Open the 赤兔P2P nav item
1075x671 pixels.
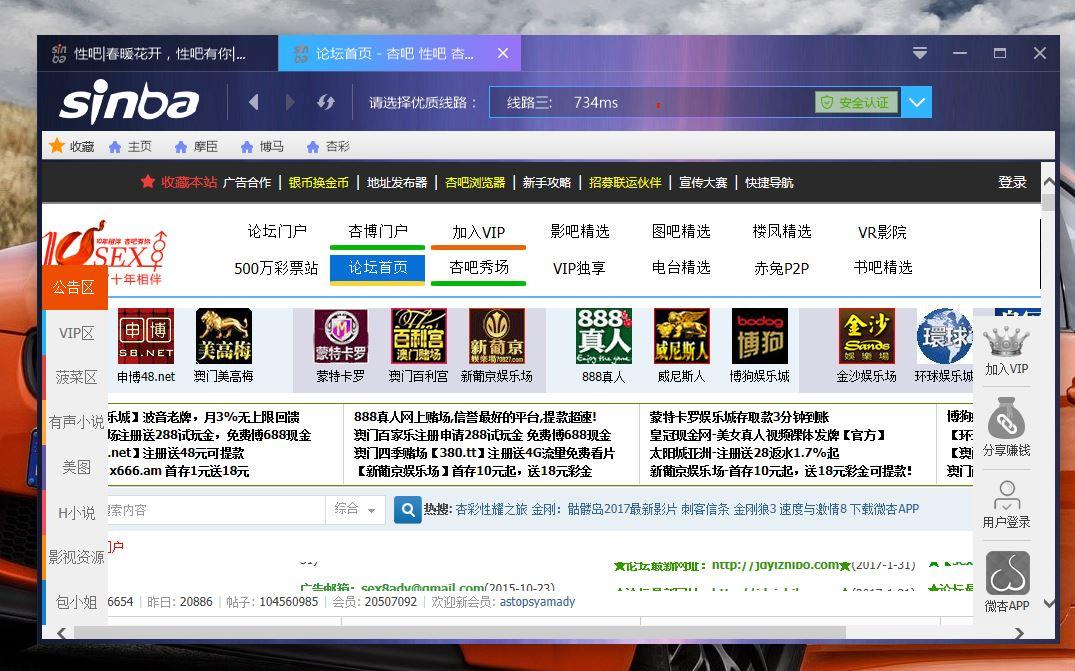click(782, 268)
